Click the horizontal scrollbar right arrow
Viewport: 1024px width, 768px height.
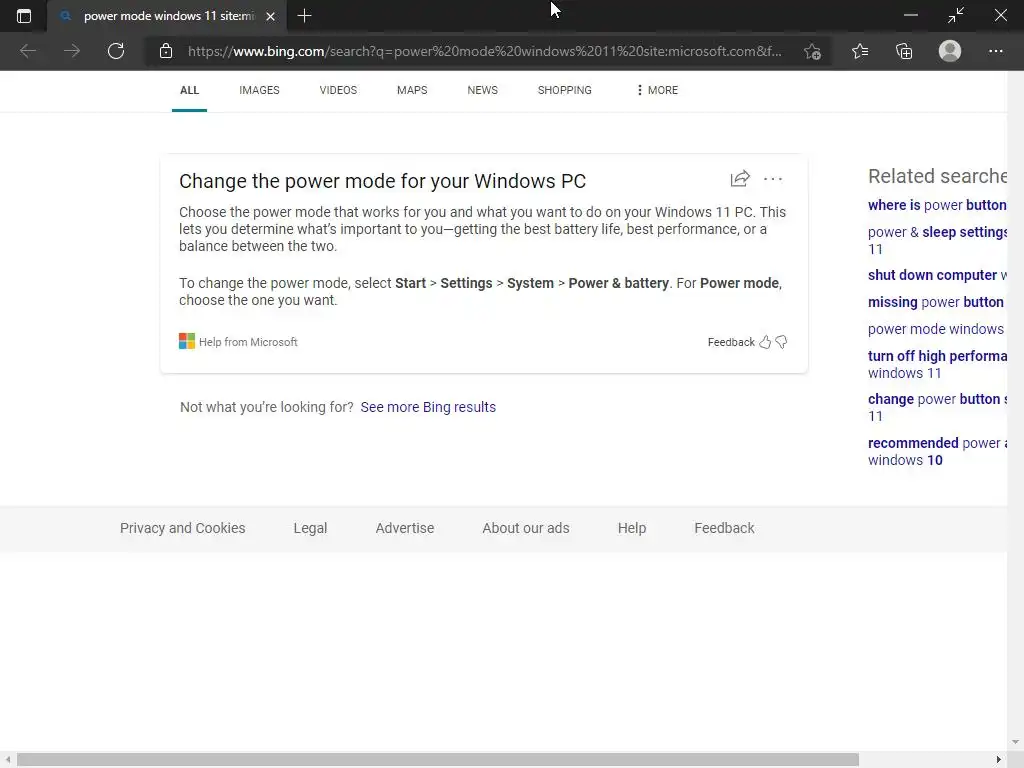tap(999, 760)
